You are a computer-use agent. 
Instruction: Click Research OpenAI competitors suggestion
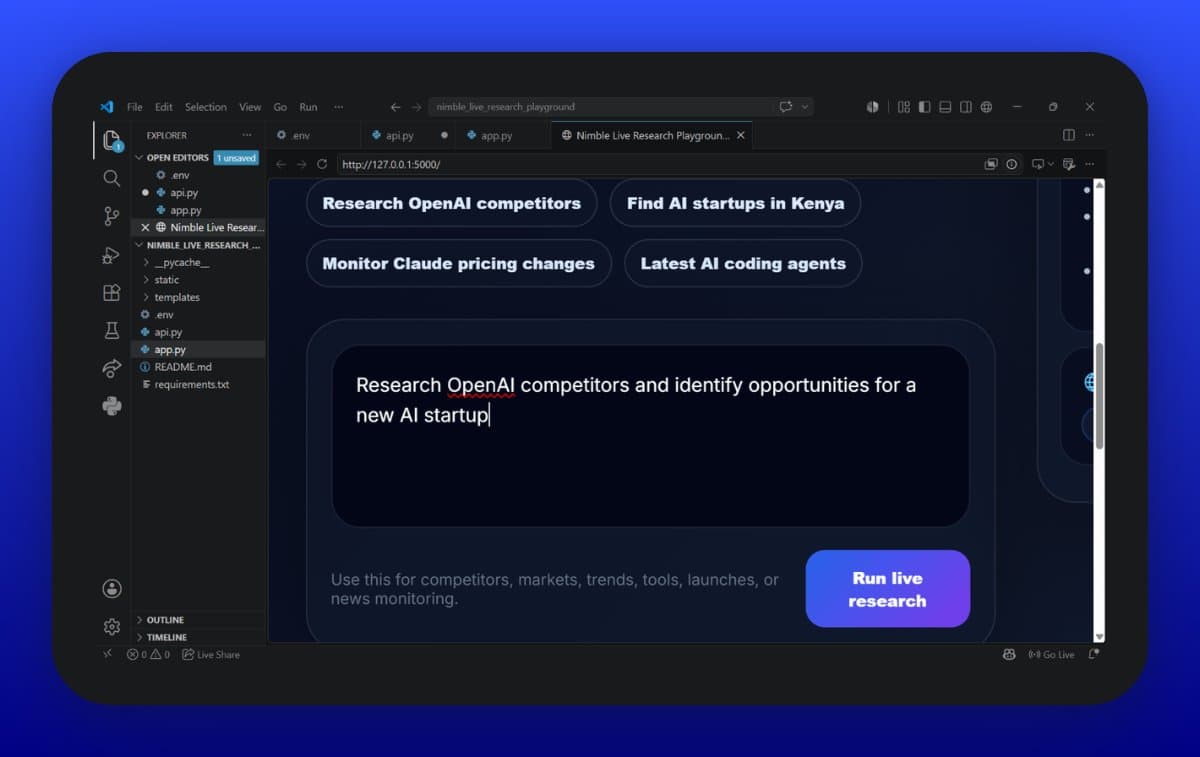452,203
